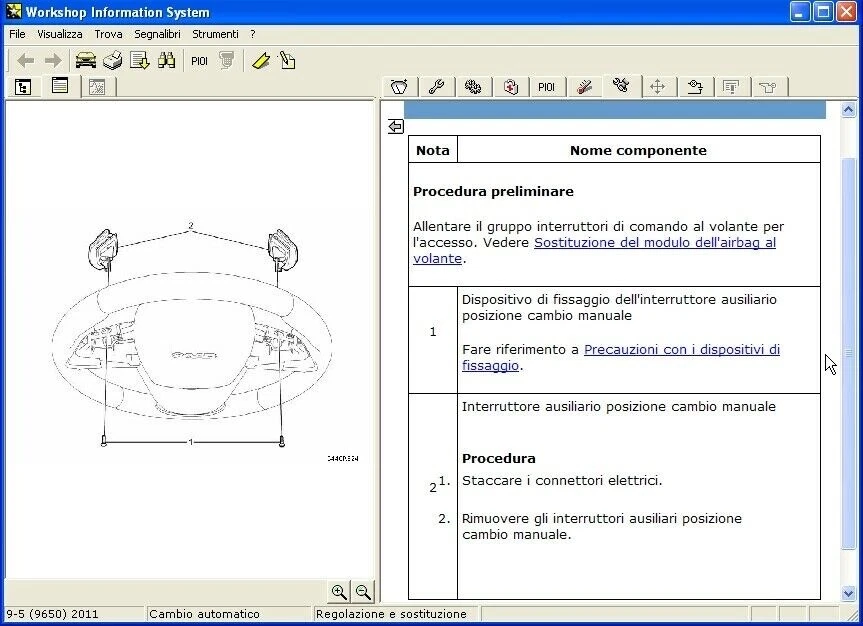Click the back navigation arrow

pyautogui.click(x=26, y=61)
